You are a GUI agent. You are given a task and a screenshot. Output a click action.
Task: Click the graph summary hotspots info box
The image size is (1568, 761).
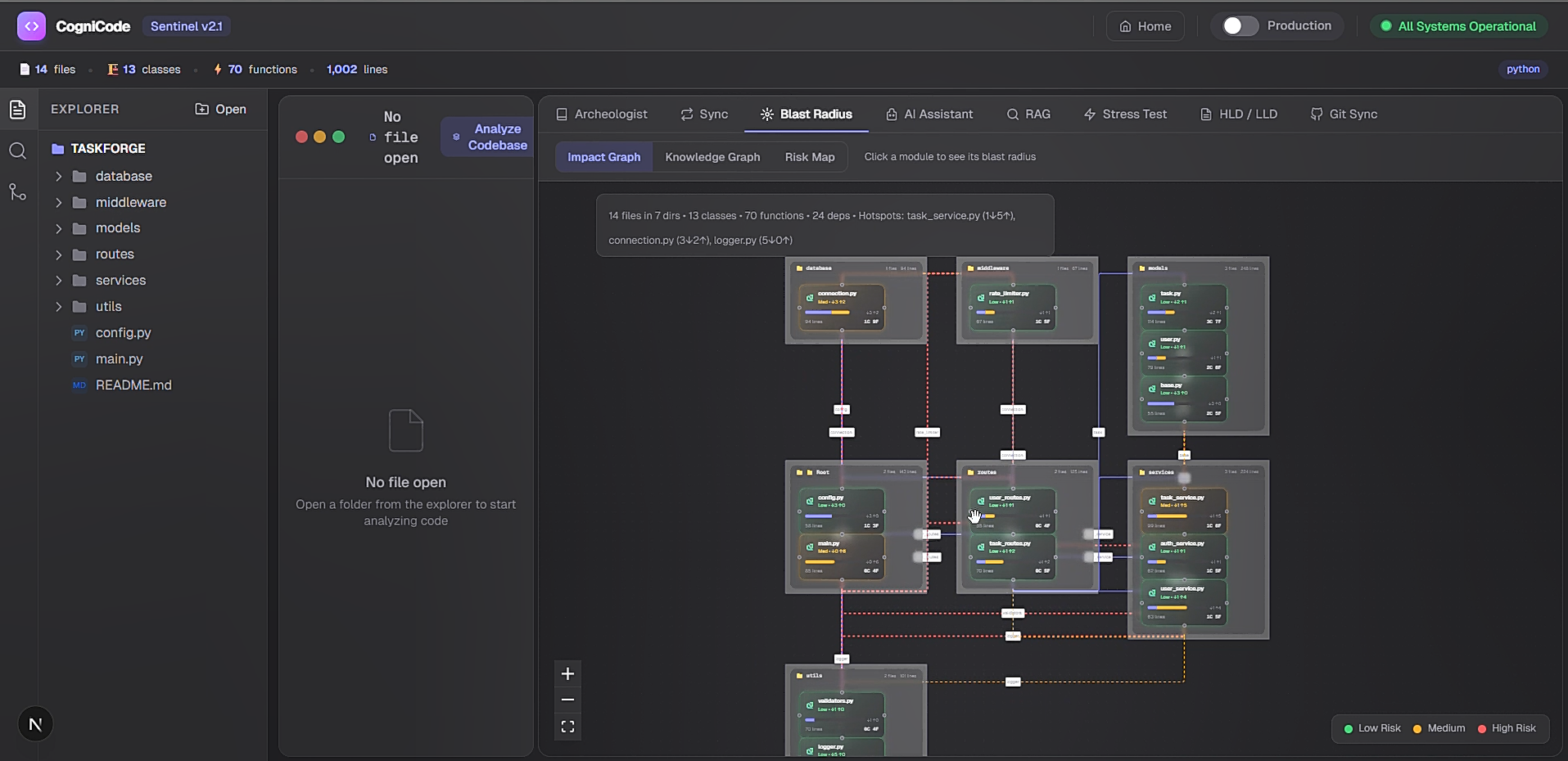click(x=825, y=226)
